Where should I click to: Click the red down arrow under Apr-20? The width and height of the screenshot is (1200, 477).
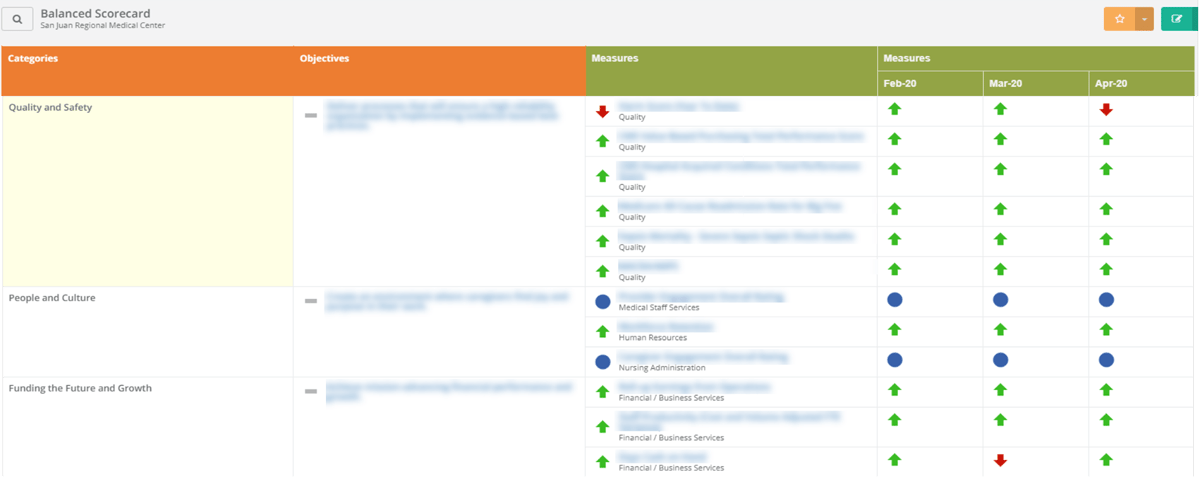(x=1106, y=109)
